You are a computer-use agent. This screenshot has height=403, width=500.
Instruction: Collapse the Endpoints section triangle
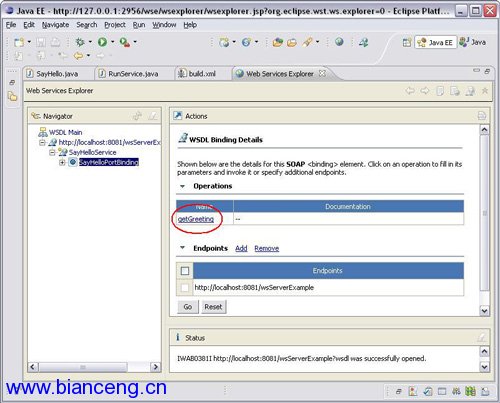point(182,248)
